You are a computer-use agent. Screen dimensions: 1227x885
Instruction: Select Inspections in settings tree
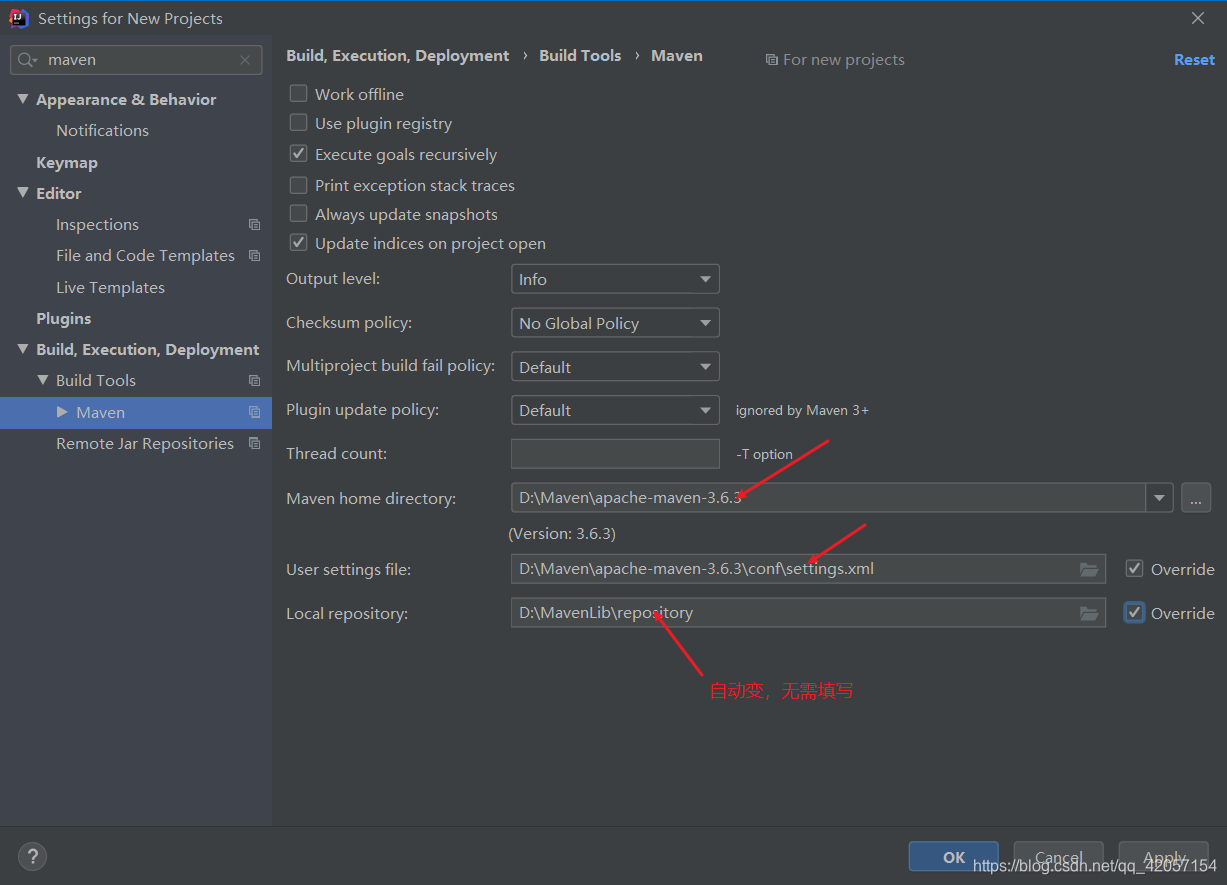[97, 224]
